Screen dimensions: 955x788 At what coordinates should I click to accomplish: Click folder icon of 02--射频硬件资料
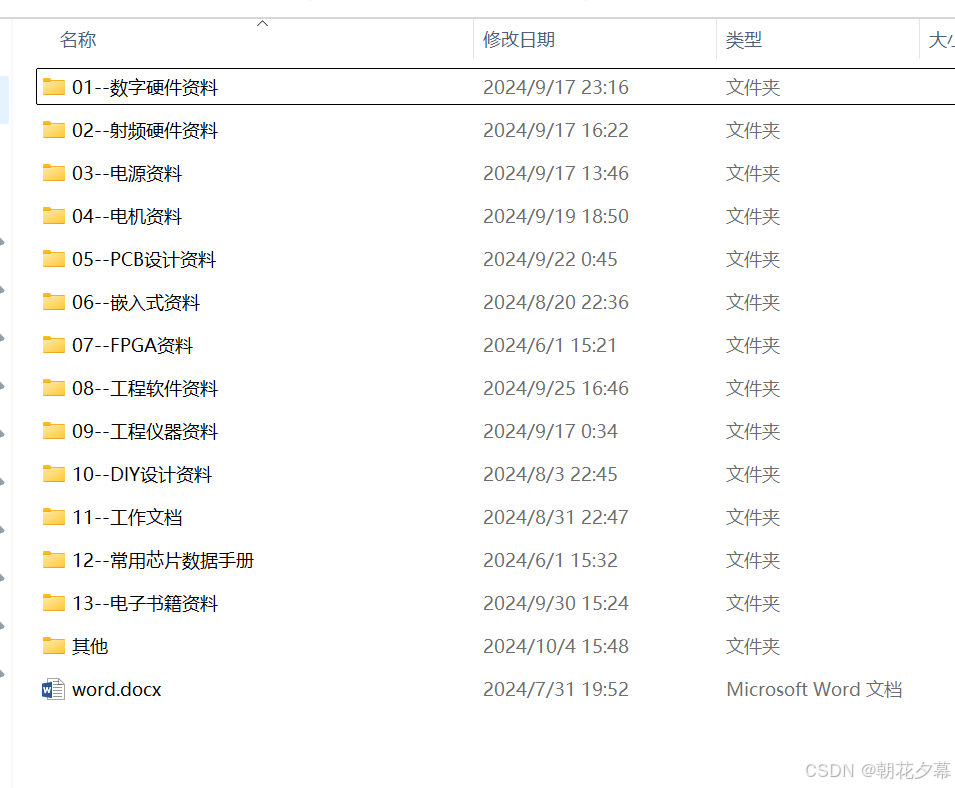(x=54, y=130)
